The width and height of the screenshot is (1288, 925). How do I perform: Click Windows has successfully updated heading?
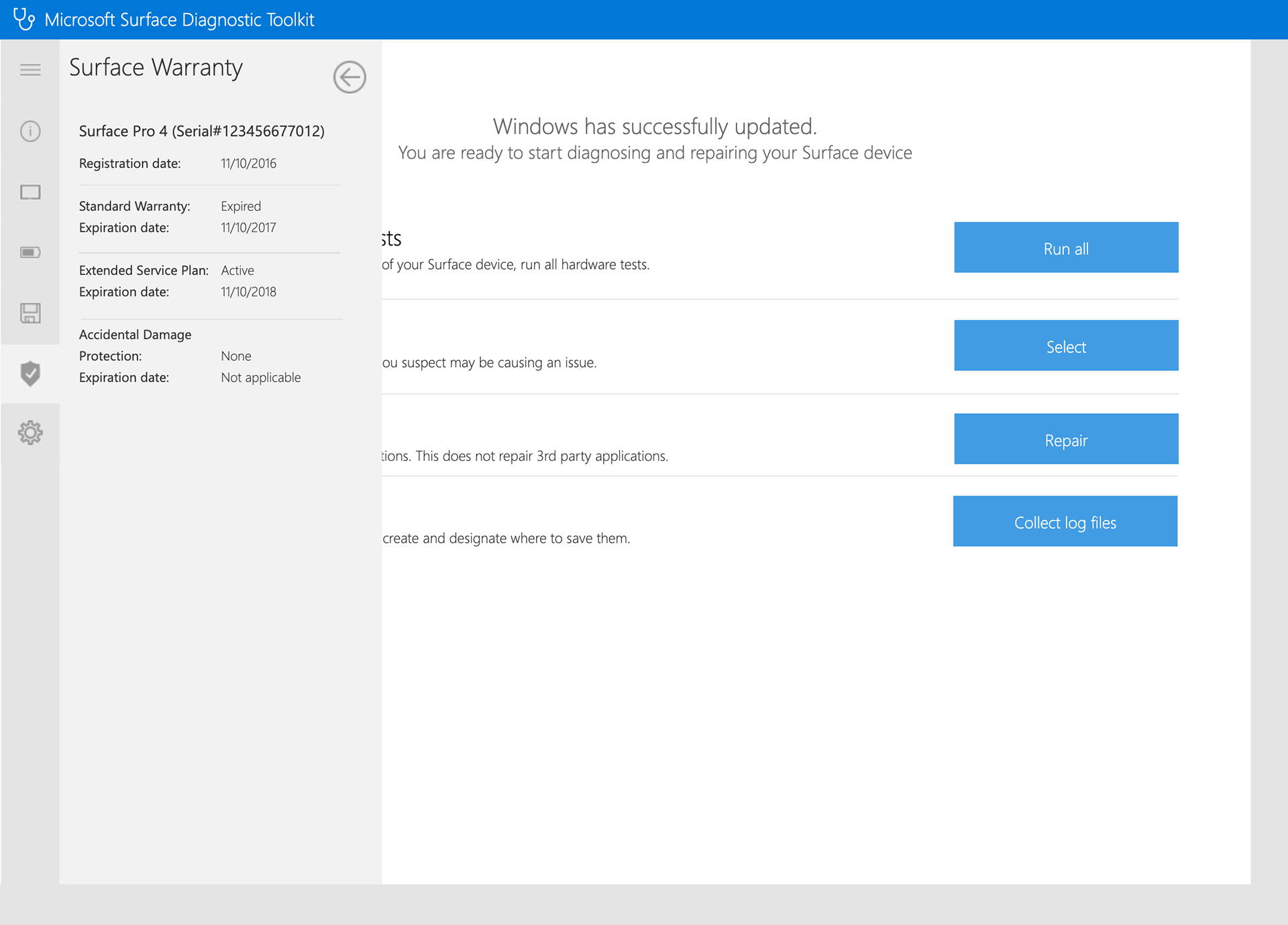[x=655, y=126]
